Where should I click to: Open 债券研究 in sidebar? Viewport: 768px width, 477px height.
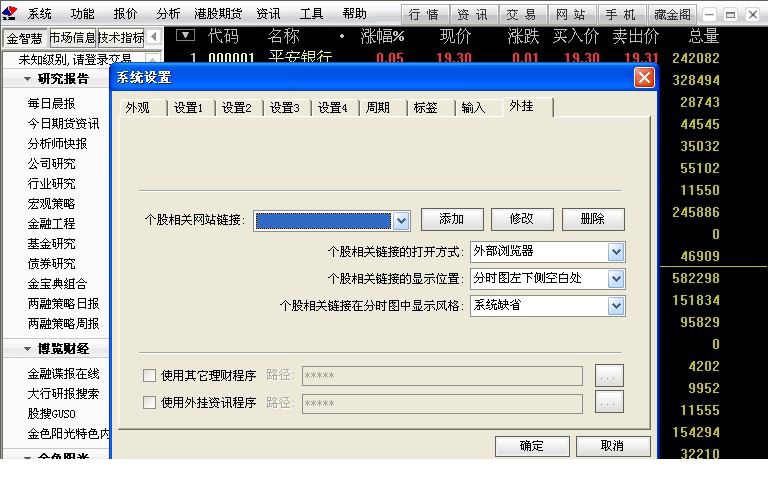(x=51, y=264)
